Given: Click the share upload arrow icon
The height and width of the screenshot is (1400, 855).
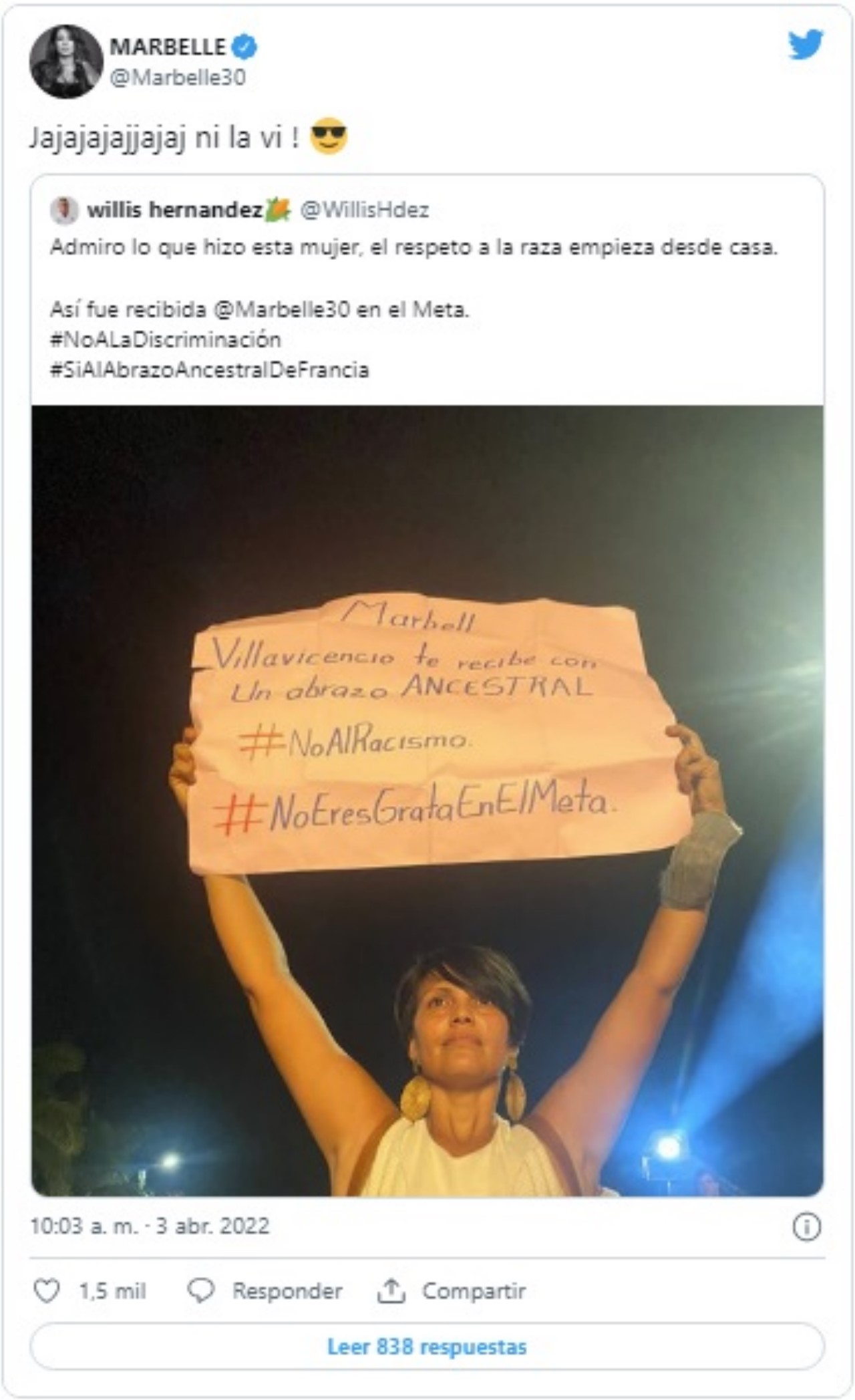Looking at the screenshot, I should (x=391, y=1290).
